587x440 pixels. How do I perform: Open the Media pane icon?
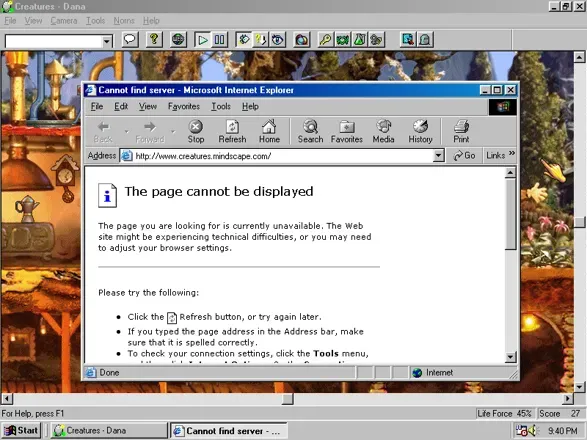click(x=383, y=132)
